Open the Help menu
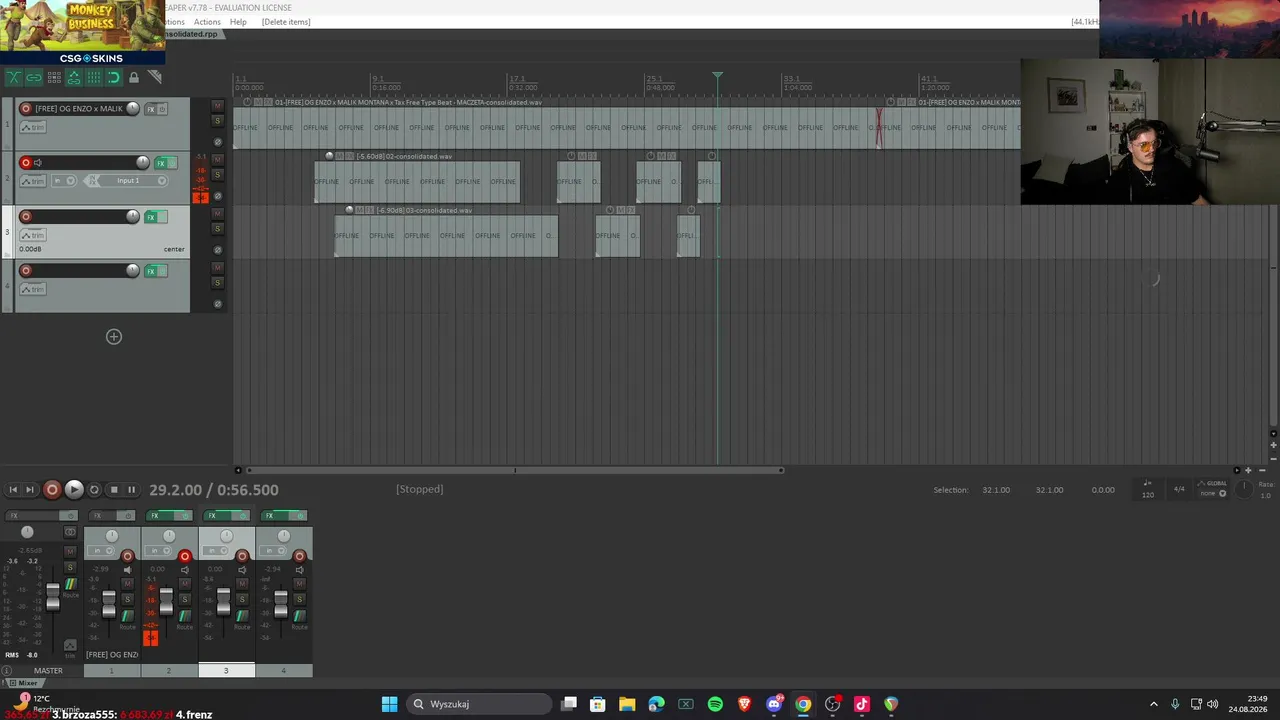This screenshot has height=720, width=1280. point(238,22)
